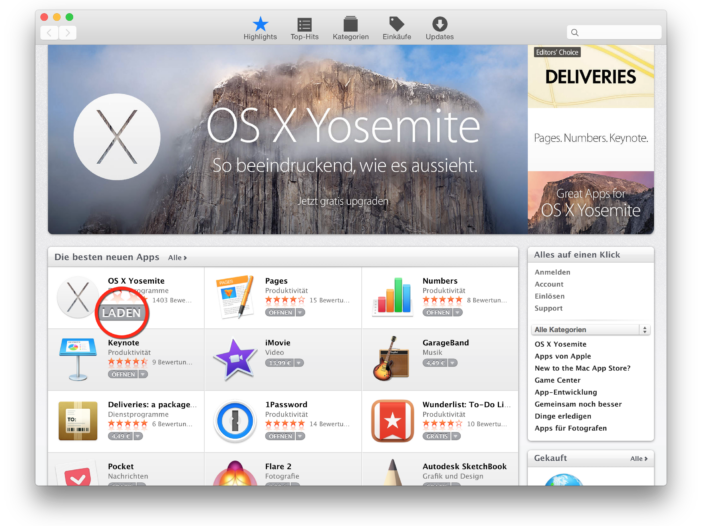Expand the dropdown arrow beside 1Password ÖFFNEN

(x=300, y=436)
